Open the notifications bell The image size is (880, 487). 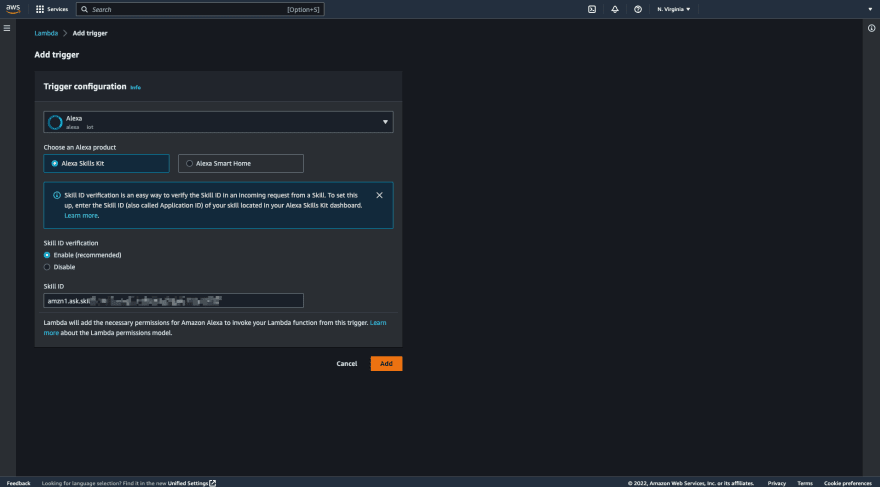click(615, 9)
